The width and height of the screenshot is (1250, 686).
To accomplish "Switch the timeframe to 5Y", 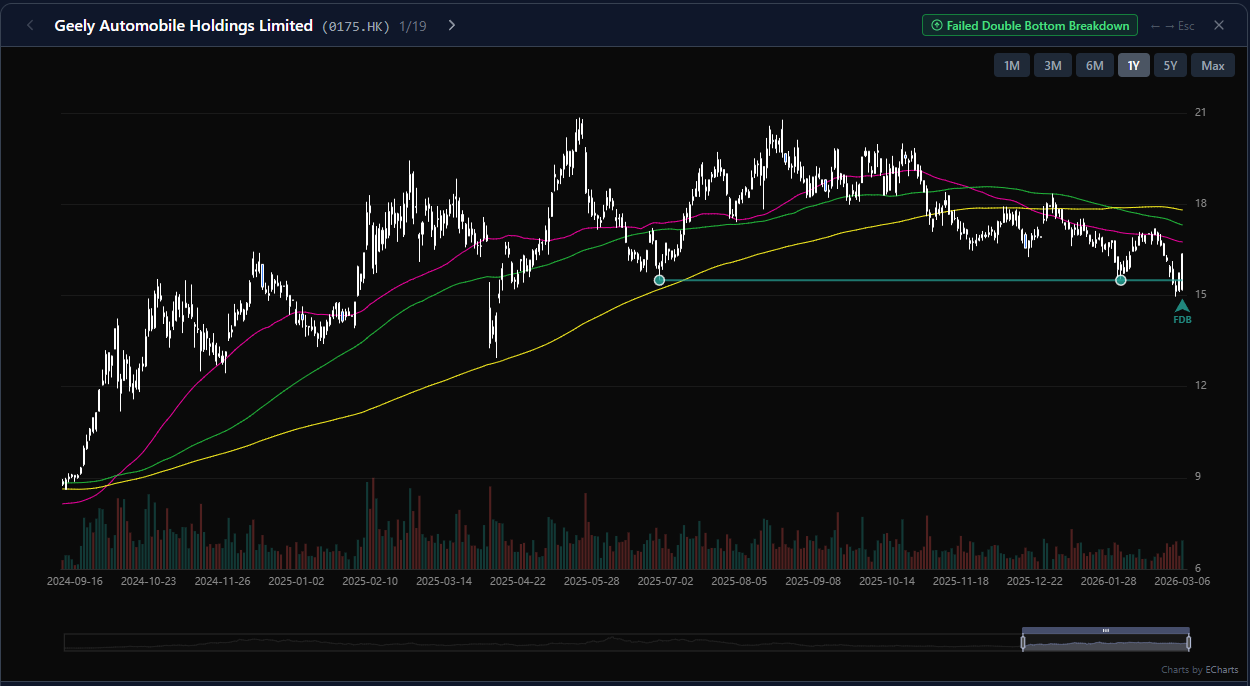I will [x=1170, y=65].
